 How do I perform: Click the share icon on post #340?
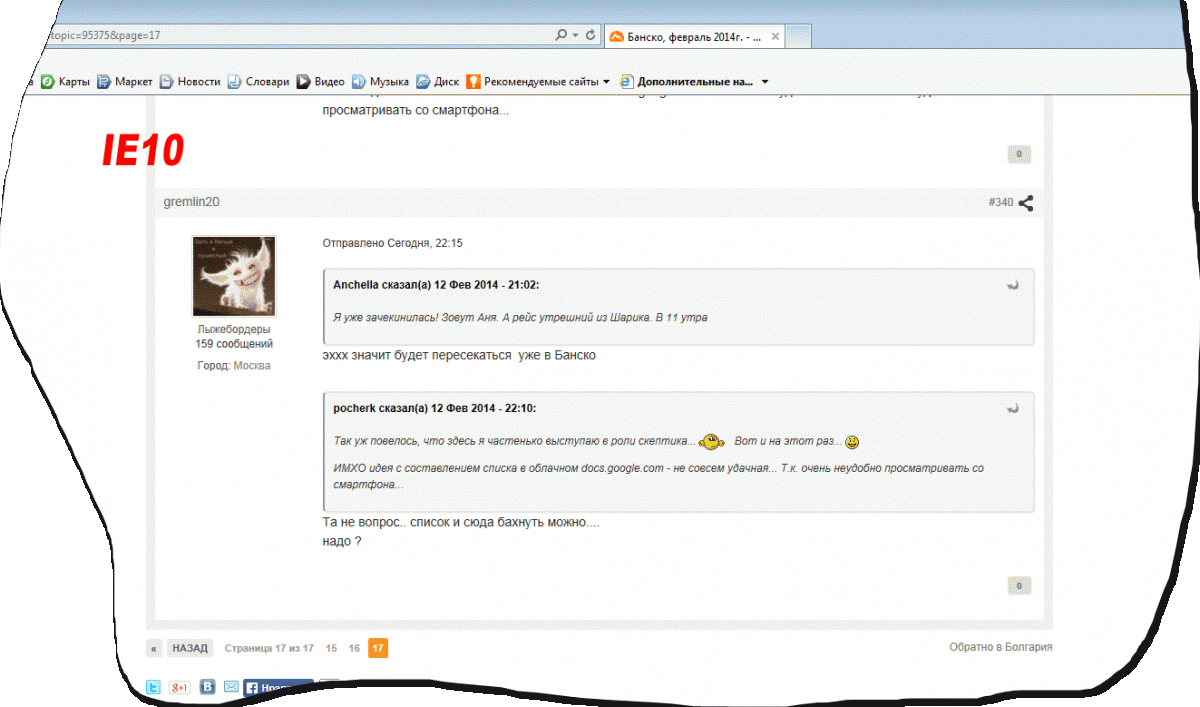pyautogui.click(x=1025, y=203)
